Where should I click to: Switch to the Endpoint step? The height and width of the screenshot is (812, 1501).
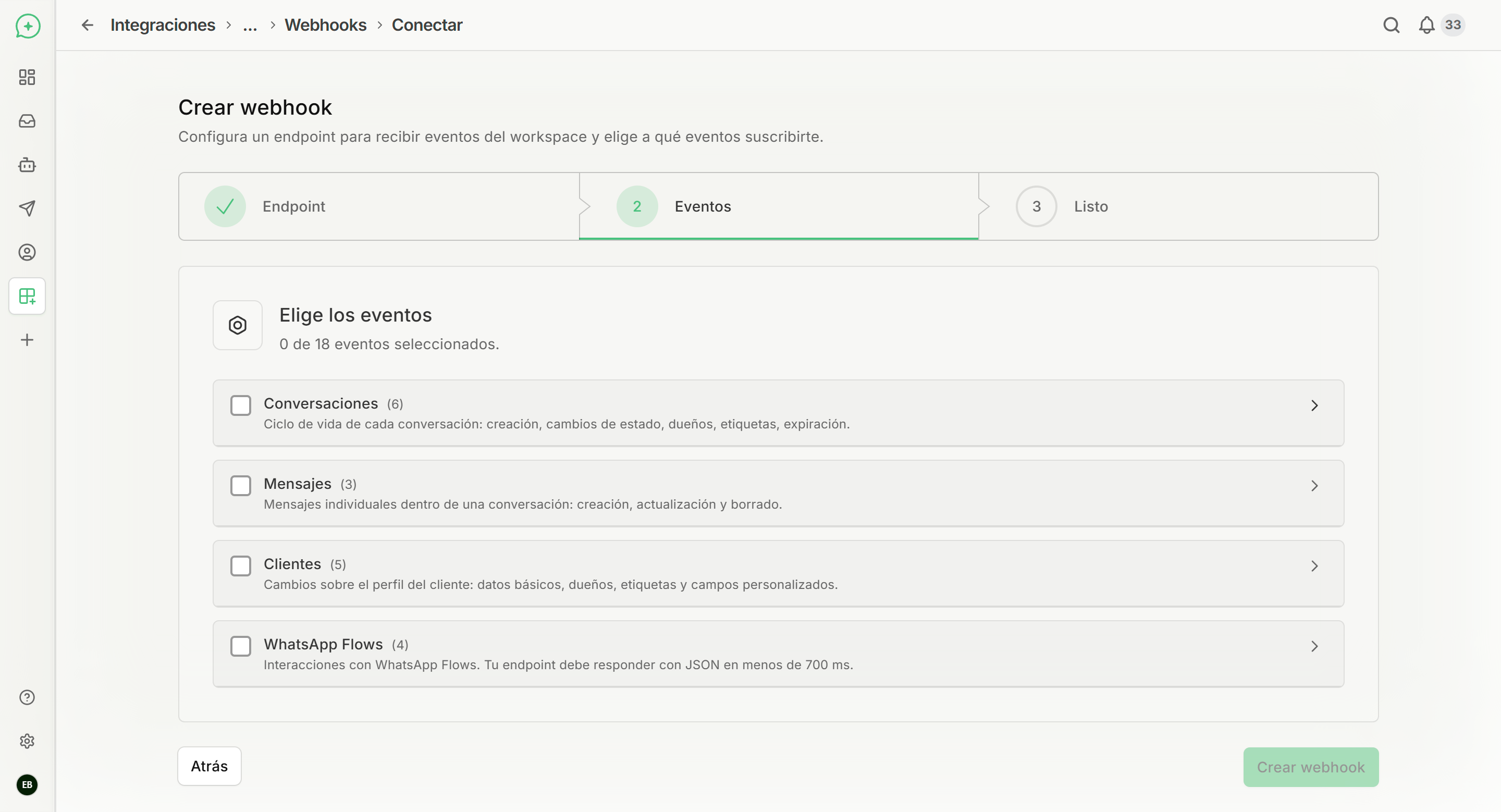coord(379,206)
